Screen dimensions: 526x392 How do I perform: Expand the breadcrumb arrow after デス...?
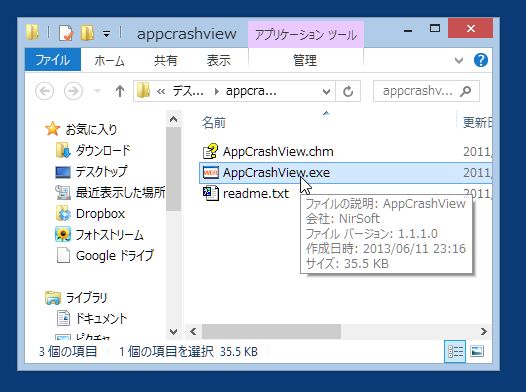click(x=216, y=91)
